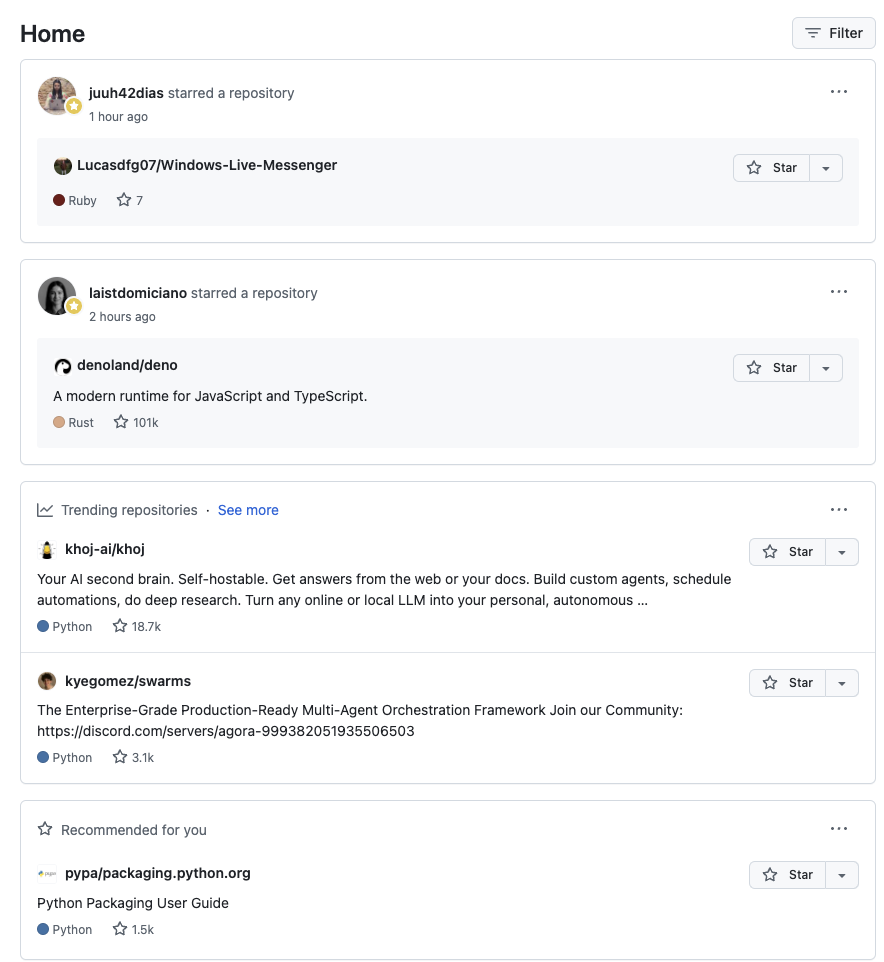Open the Trending repositories overflow menu
Screen dimensions: 884x962
[x=839, y=509]
